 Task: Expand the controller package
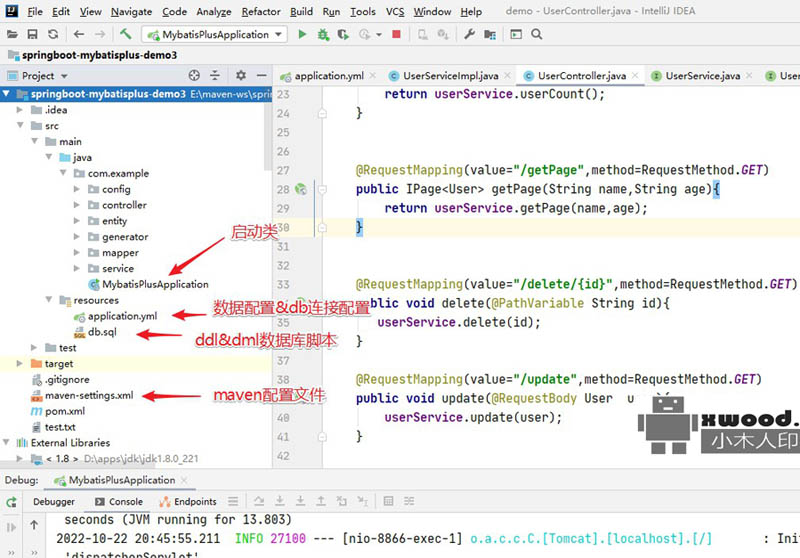pyautogui.click(x=77, y=205)
